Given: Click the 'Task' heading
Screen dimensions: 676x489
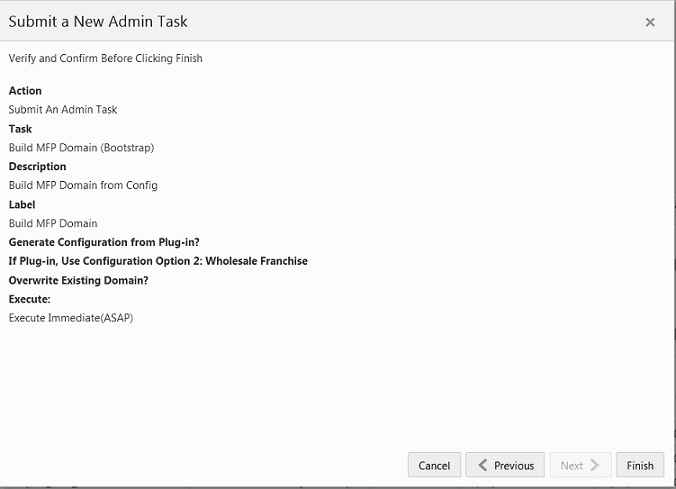Looking at the screenshot, I should pos(20,129).
